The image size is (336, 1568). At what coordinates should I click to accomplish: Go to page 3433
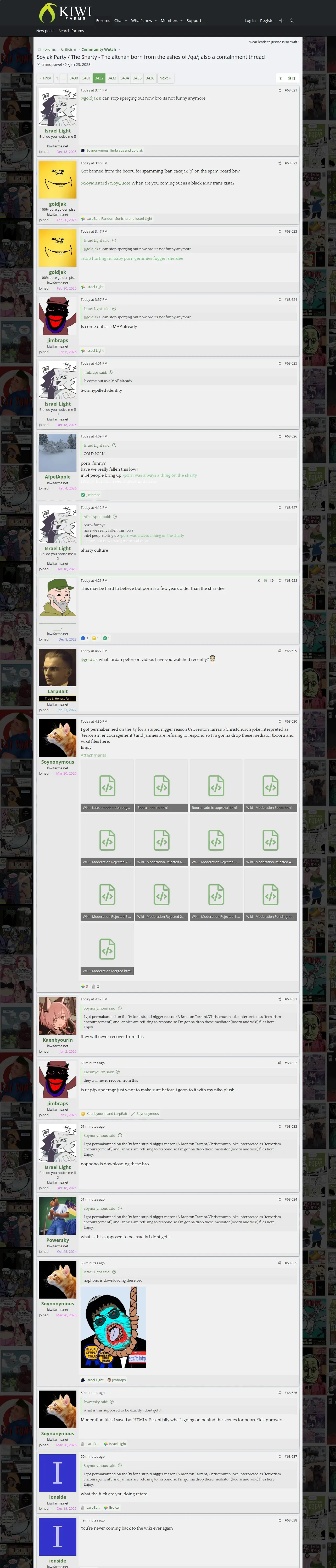111,78
